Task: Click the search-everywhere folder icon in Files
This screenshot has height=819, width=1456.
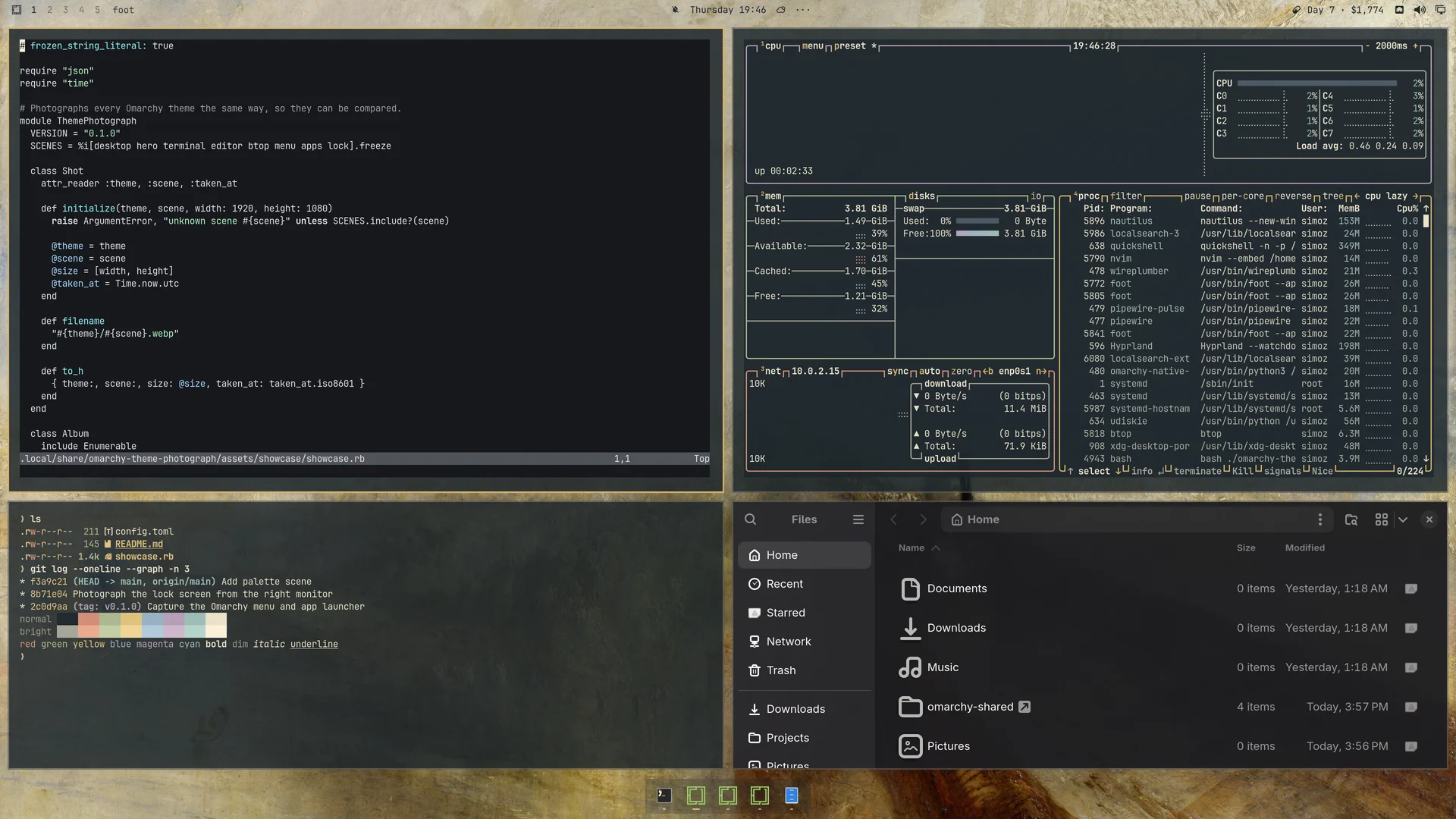Action: [1351, 519]
